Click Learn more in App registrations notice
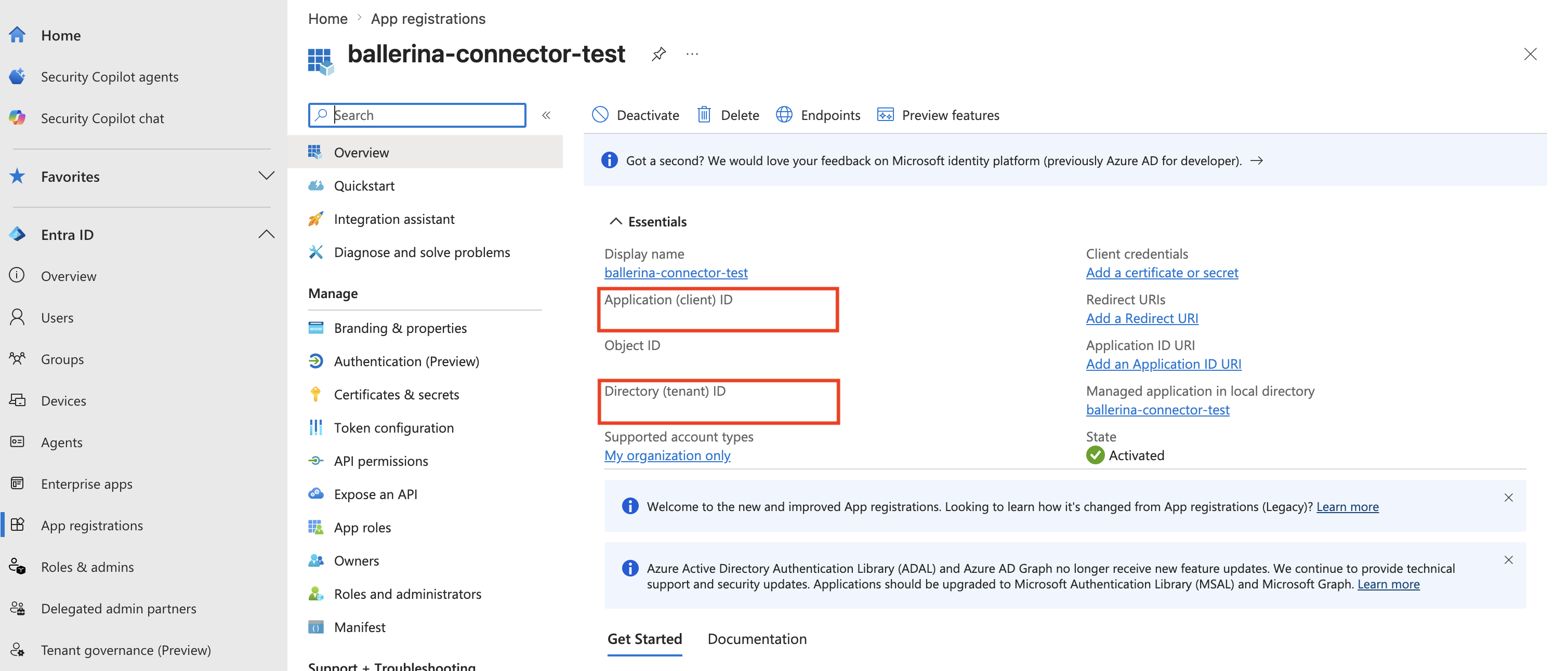This screenshot has width=1568, height=671. [x=1348, y=506]
